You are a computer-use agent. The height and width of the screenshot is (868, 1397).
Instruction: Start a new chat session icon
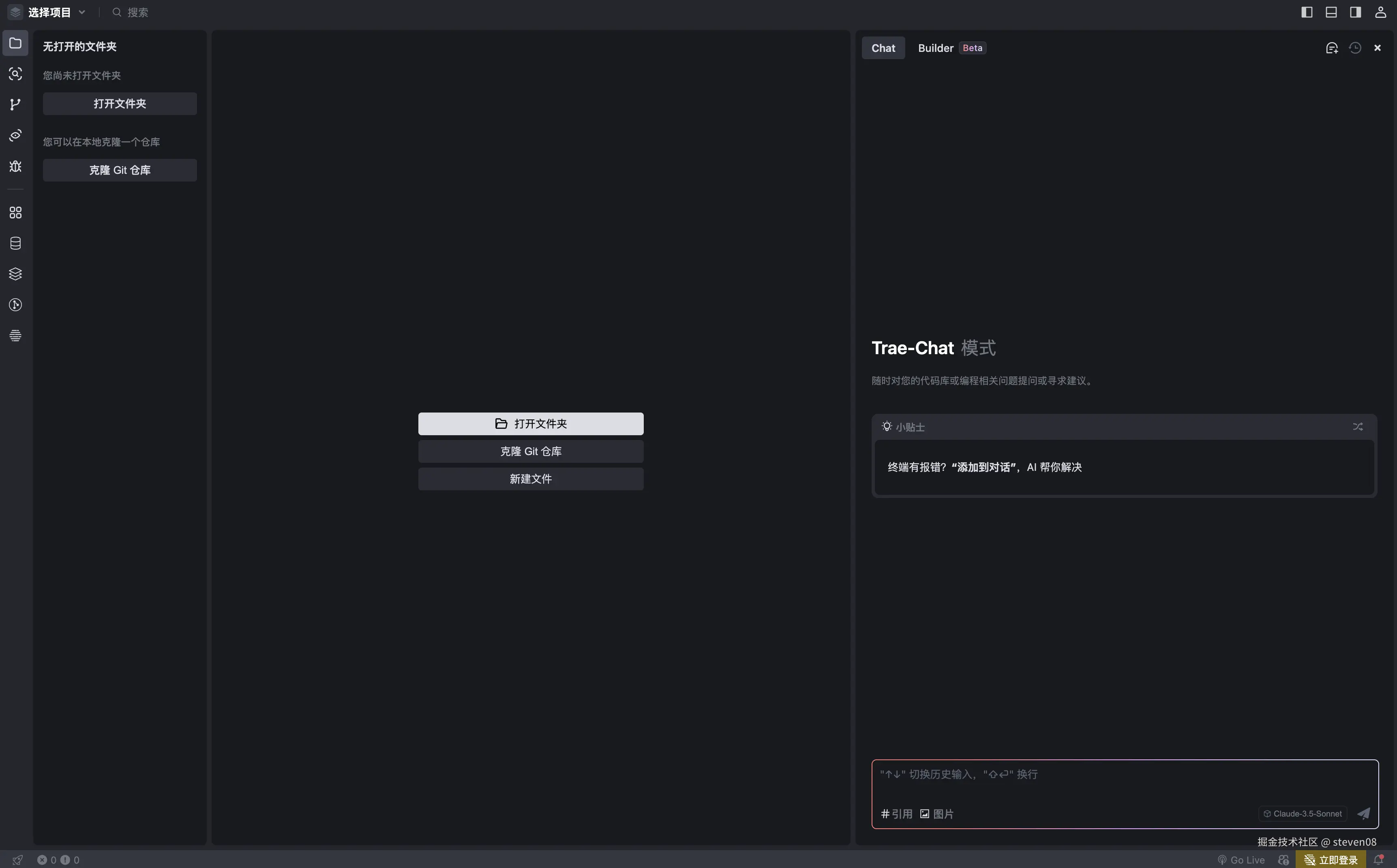1332,48
